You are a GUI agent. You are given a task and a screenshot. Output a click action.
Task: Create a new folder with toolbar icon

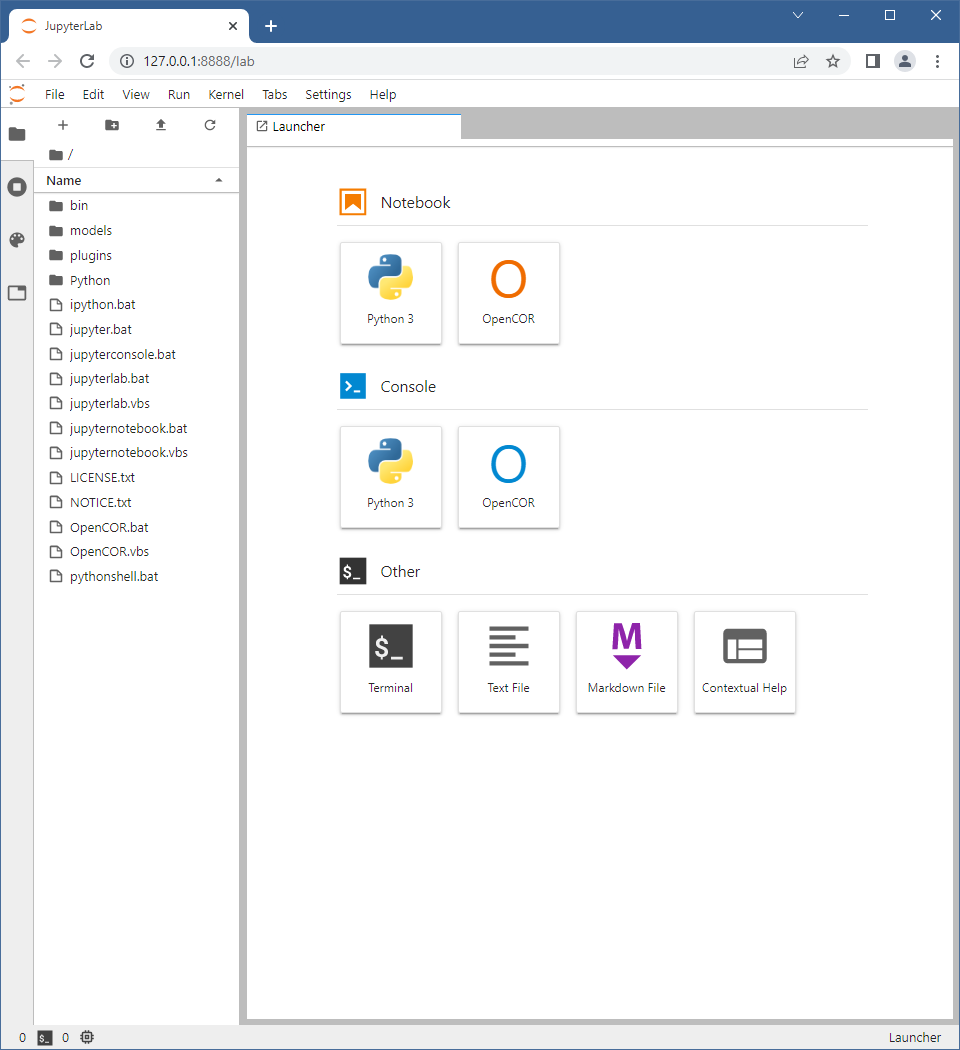click(112, 125)
